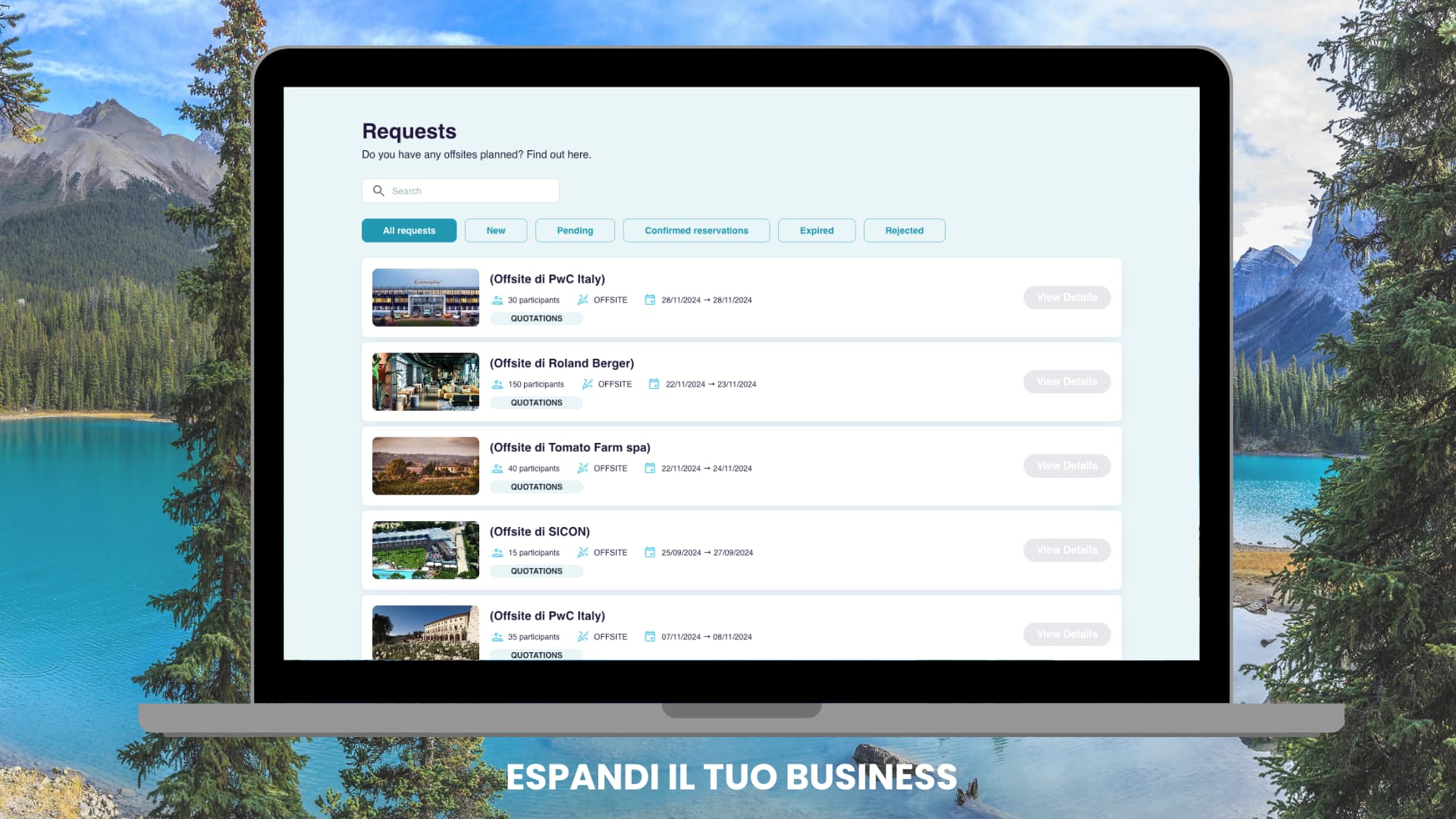Image resolution: width=1456 pixels, height=819 pixels.
Task: Click participants icon on Roland Berger request
Action: (x=497, y=384)
